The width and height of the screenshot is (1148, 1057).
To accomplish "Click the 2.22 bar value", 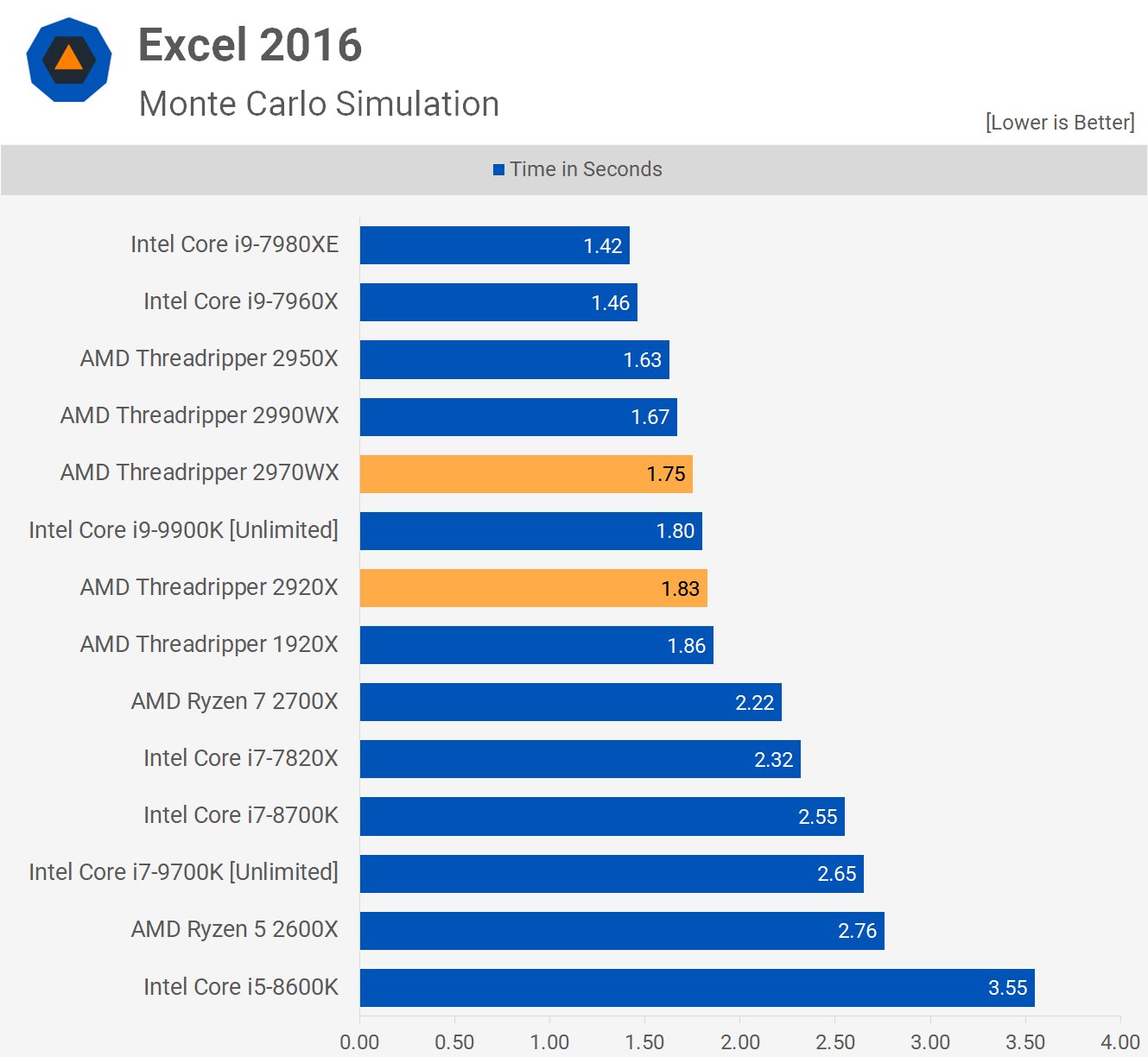I will [x=755, y=703].
